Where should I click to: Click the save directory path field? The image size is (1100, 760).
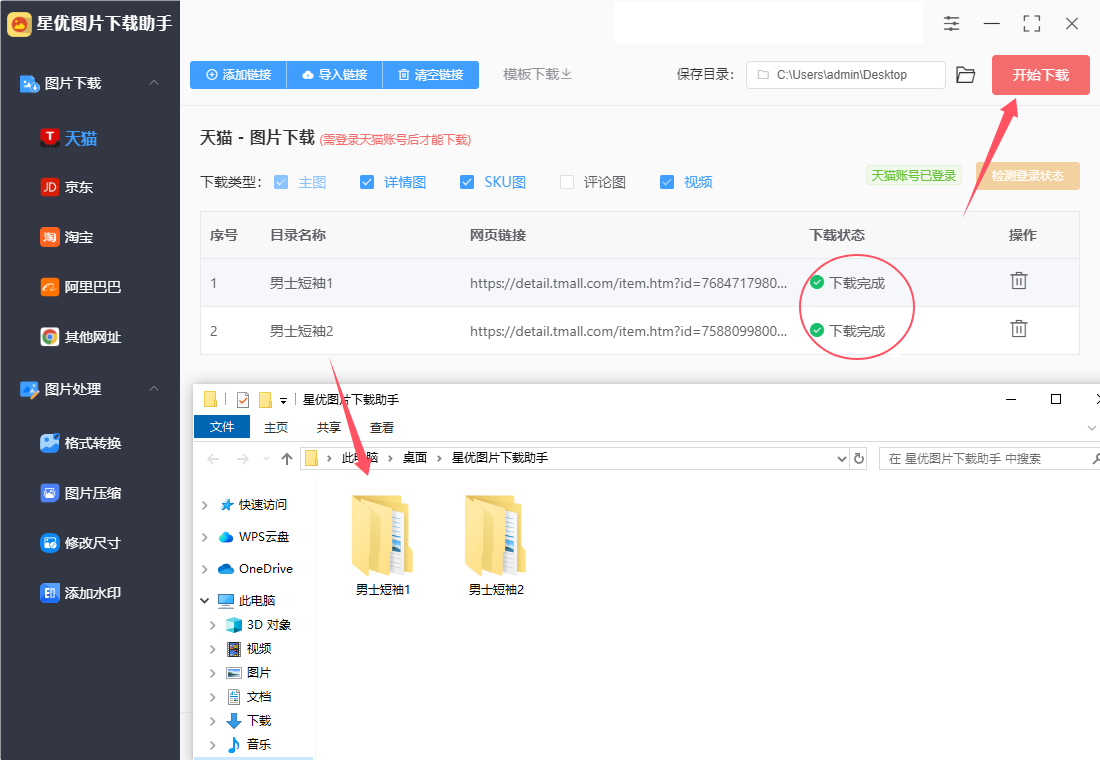pos(845,75)
